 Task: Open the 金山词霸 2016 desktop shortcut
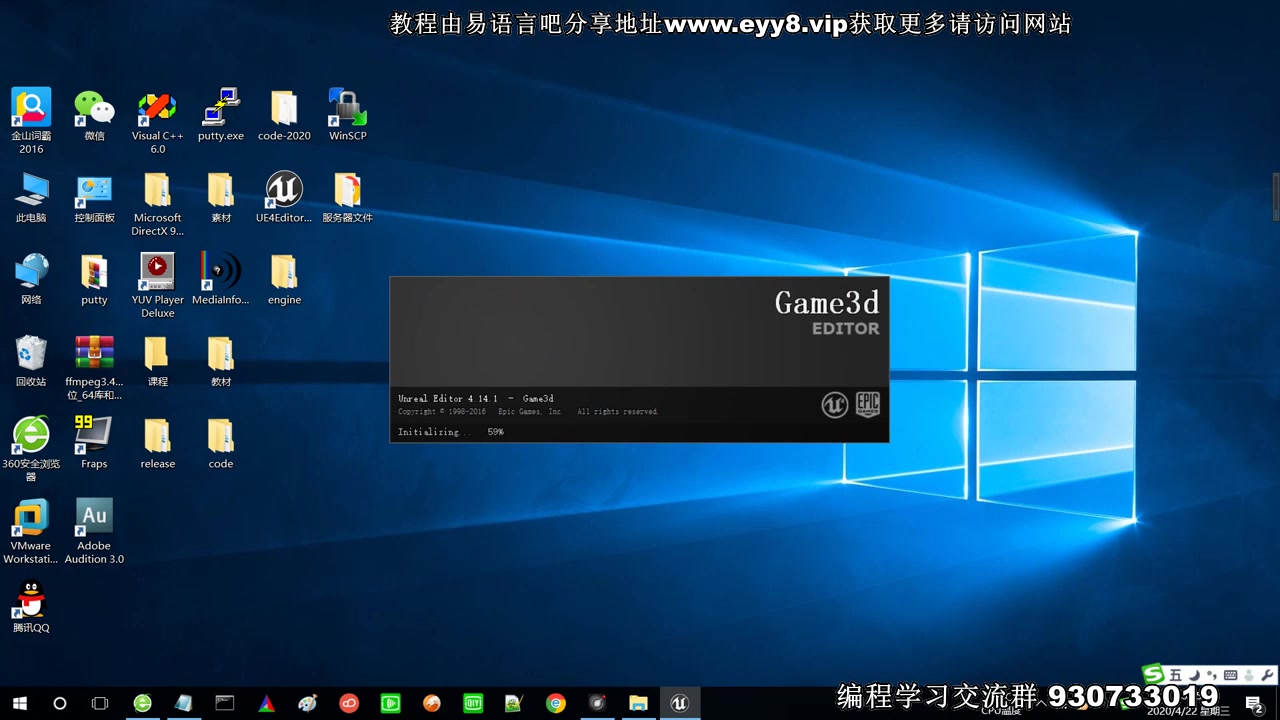pos(31,120)
